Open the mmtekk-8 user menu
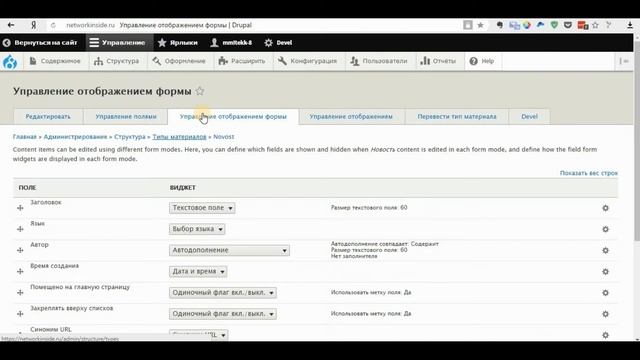The image size is (640, 360). coord(231,43)
